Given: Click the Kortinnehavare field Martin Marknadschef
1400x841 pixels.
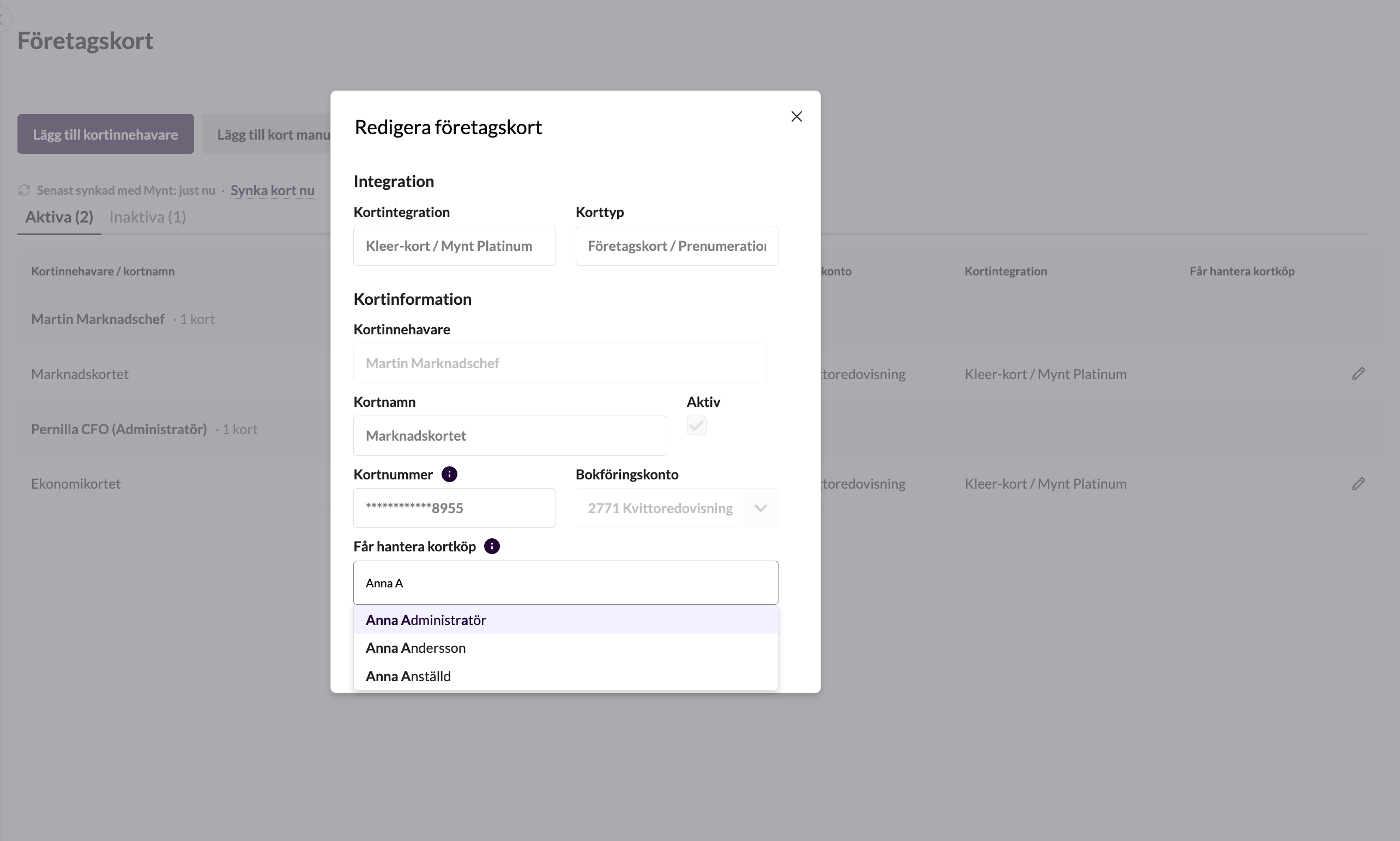Looking at the screenshot, I should (559, 363).
